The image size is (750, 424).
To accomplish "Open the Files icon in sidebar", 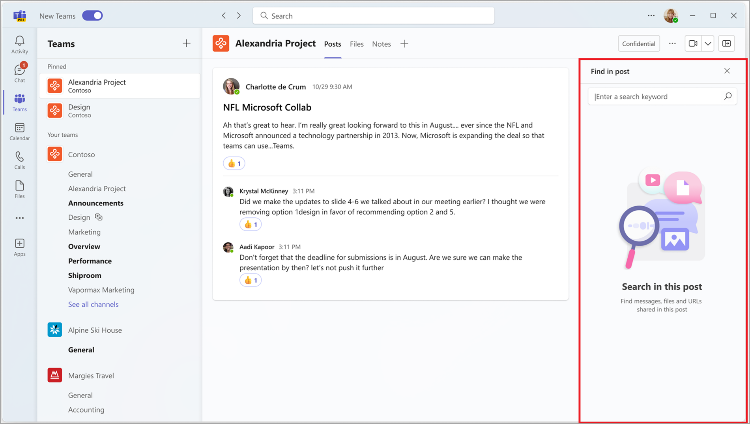I will click(20, 189).
